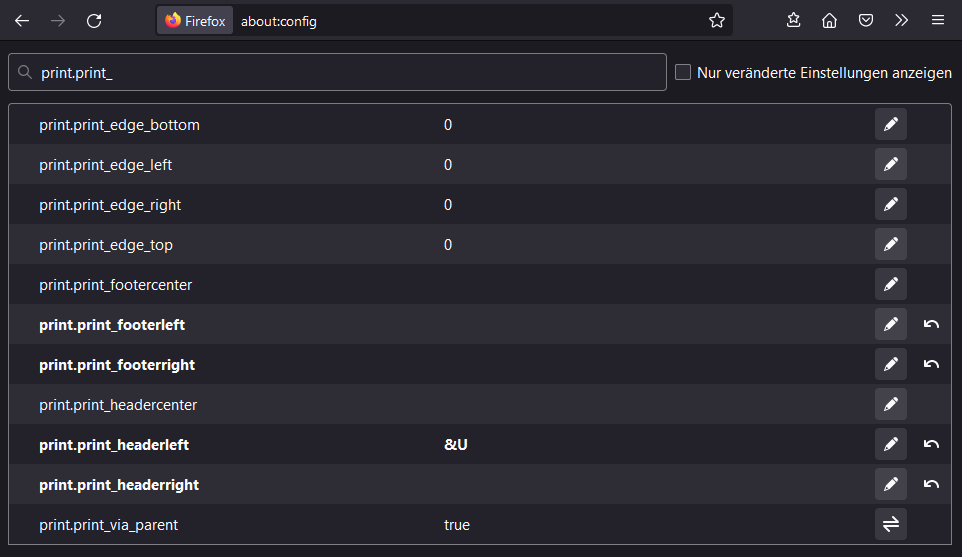Image resolution: width=962 pixels, height=557 pixels.
Task: Reload the current page
Action: tap(94, 20)
